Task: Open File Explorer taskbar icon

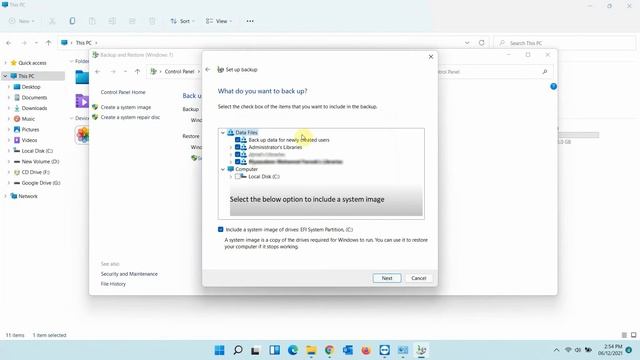Action: [x=311, y=350]
